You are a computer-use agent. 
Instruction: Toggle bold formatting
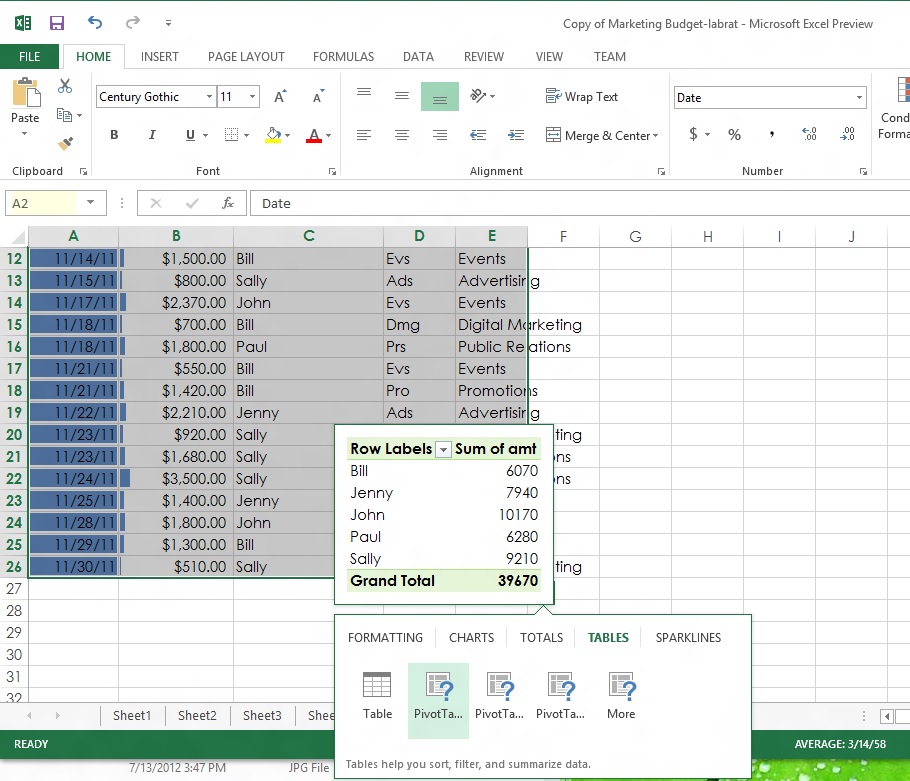tap(113, 134)
